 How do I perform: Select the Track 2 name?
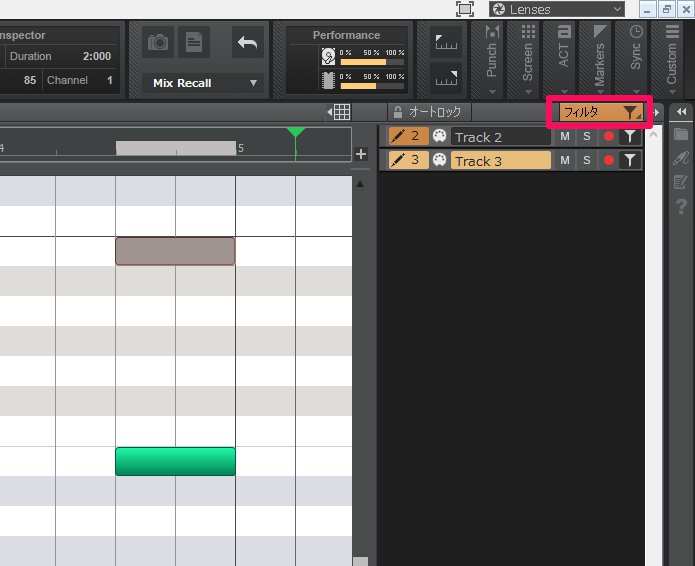click(x=501, y=137)
